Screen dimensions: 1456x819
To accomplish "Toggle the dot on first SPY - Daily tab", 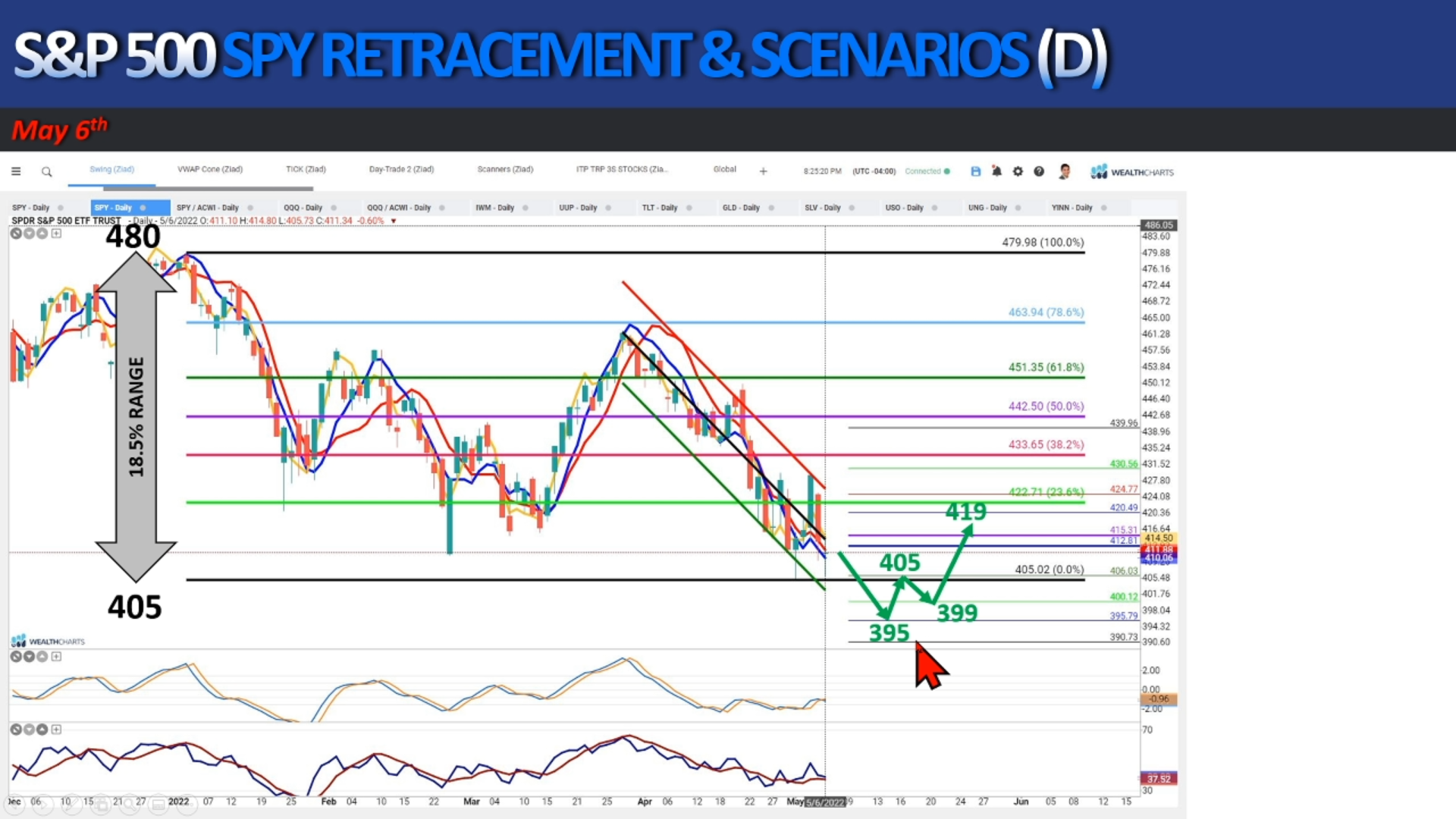I will [x=61, y=208].
